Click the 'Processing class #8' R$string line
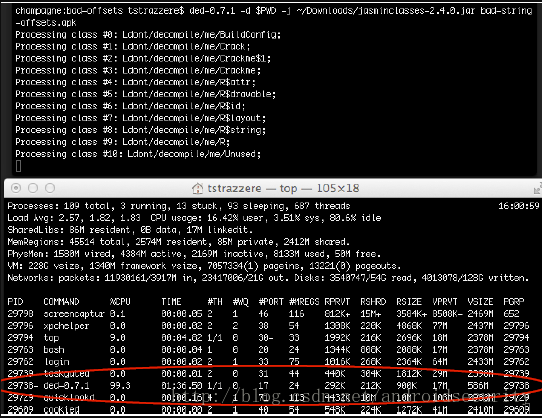 tap(140, 130)
